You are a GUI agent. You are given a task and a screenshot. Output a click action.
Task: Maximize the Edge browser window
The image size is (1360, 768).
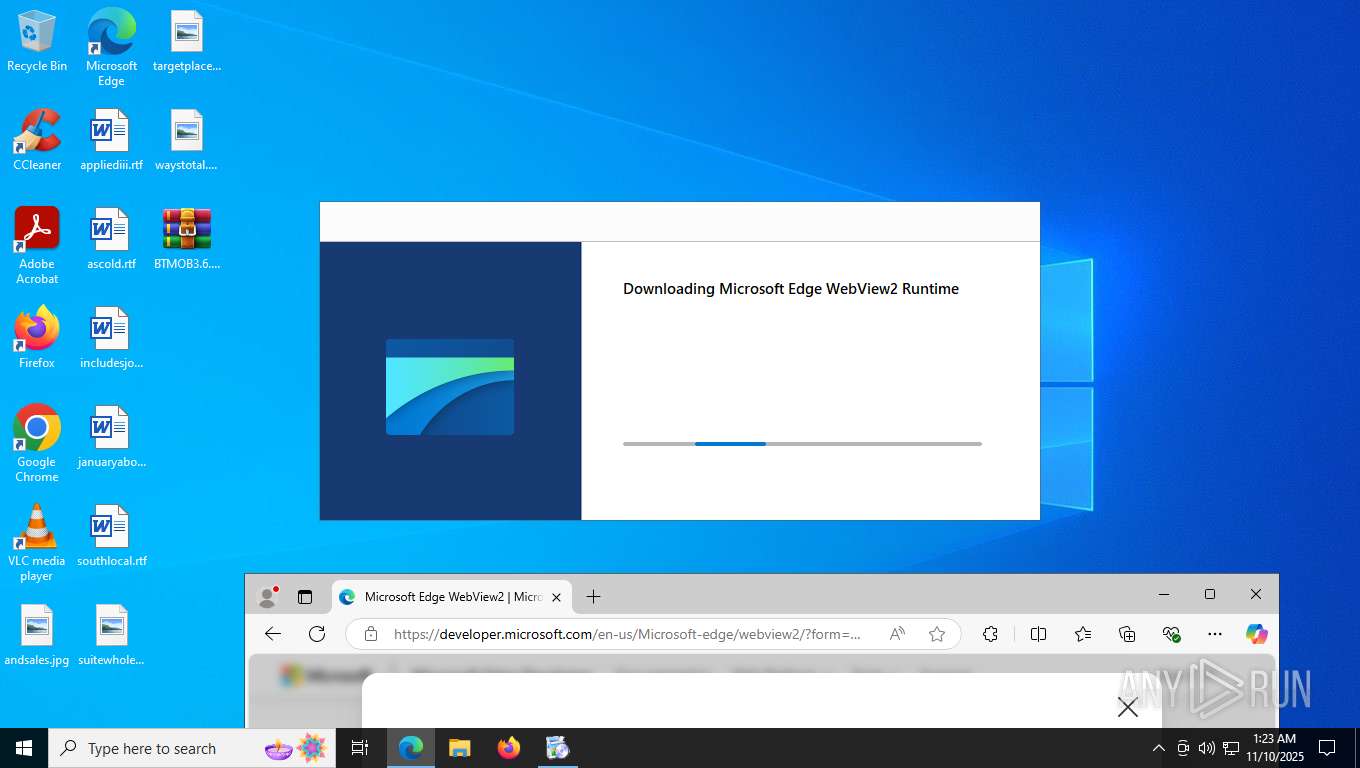click(1210, 594)
